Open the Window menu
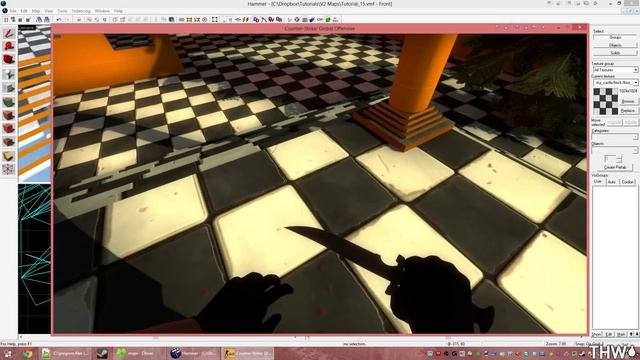 point(102,11)
